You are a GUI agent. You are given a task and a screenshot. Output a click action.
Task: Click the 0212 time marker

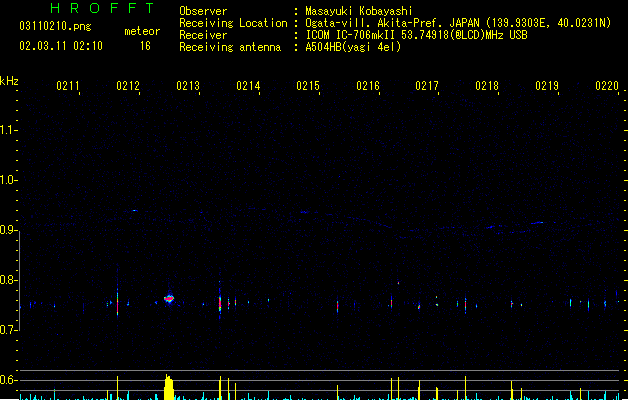[x=128, y=86]
